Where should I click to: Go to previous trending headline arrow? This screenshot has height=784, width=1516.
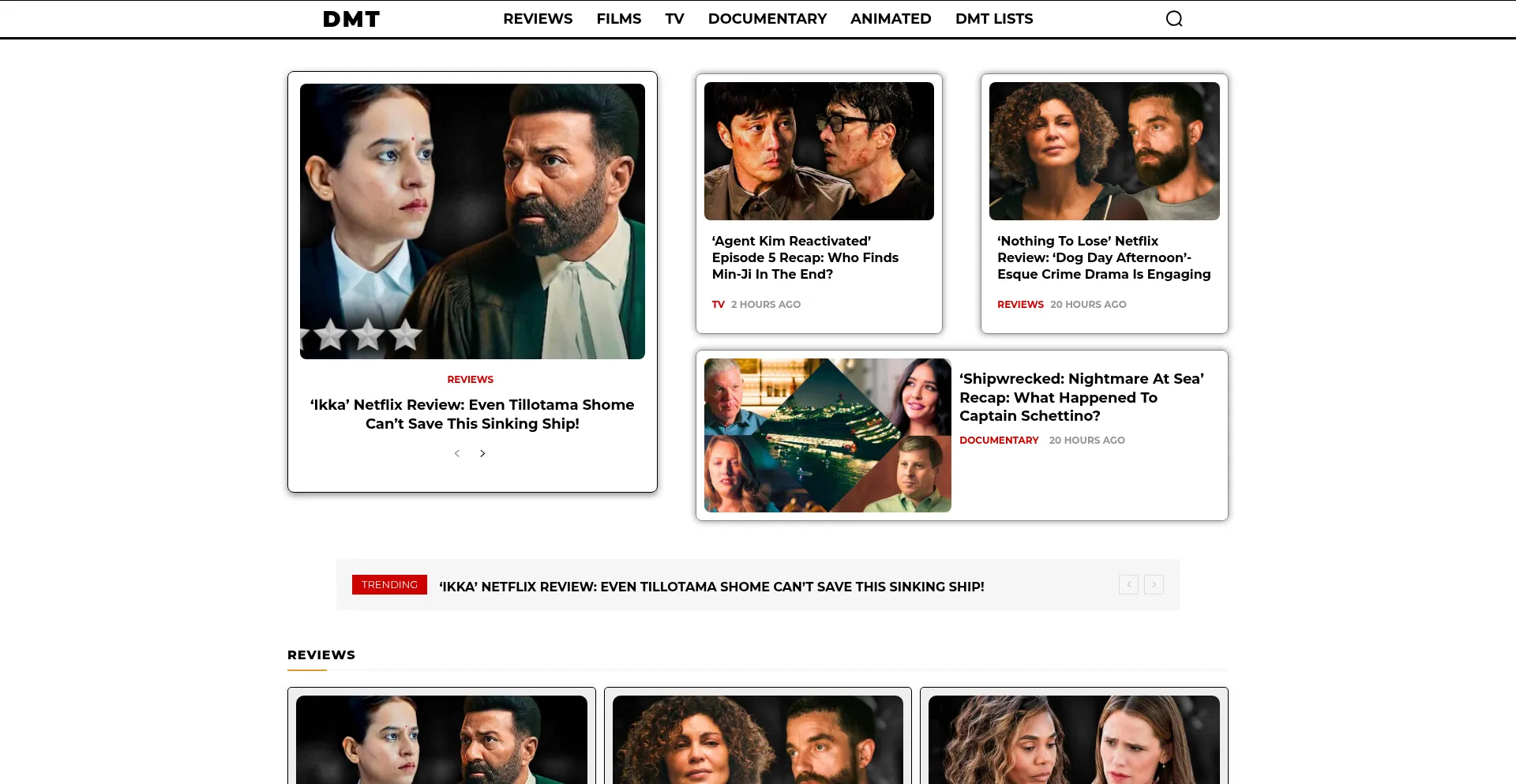tap(1128, 584)
